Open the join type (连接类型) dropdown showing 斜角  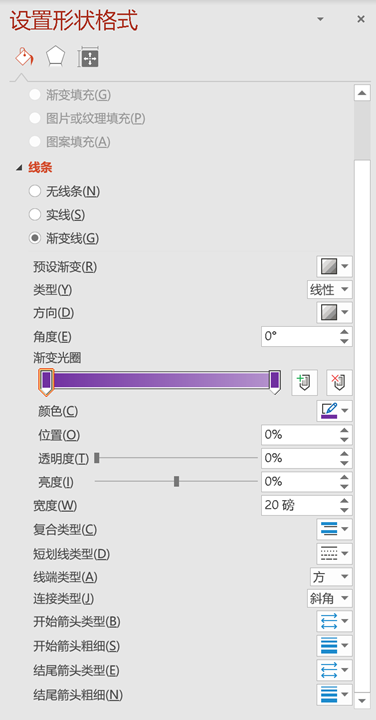[x=330, y=598]
